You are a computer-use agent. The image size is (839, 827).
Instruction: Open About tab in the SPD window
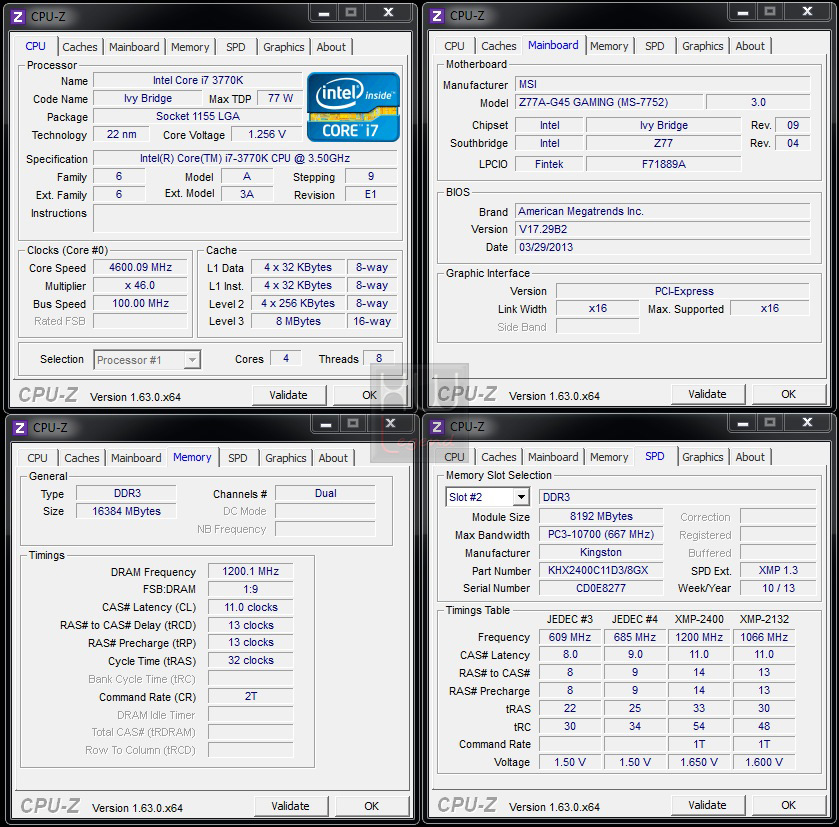[x=750, y=457]
